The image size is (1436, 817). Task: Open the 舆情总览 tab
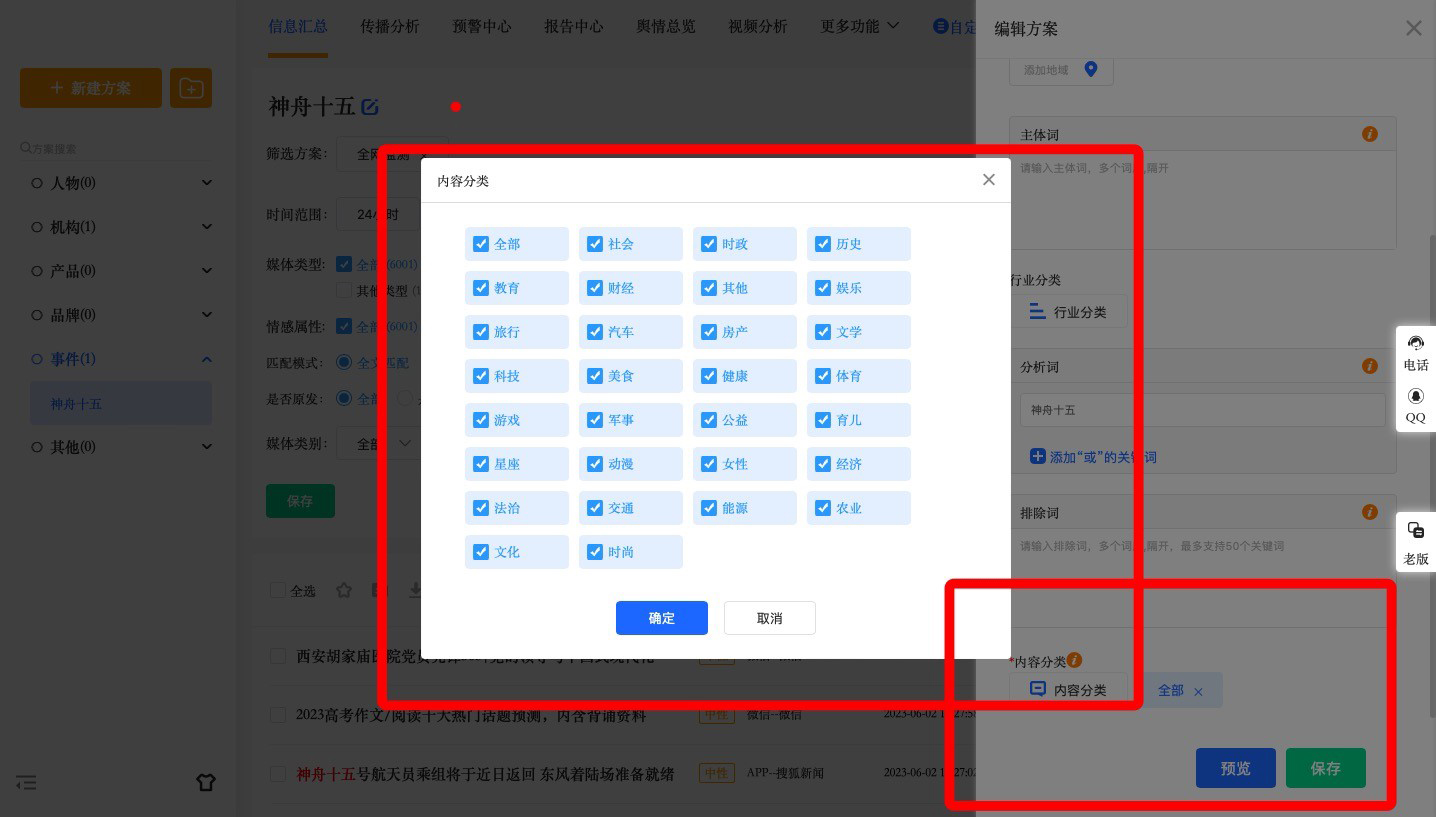tap(666, 26)
